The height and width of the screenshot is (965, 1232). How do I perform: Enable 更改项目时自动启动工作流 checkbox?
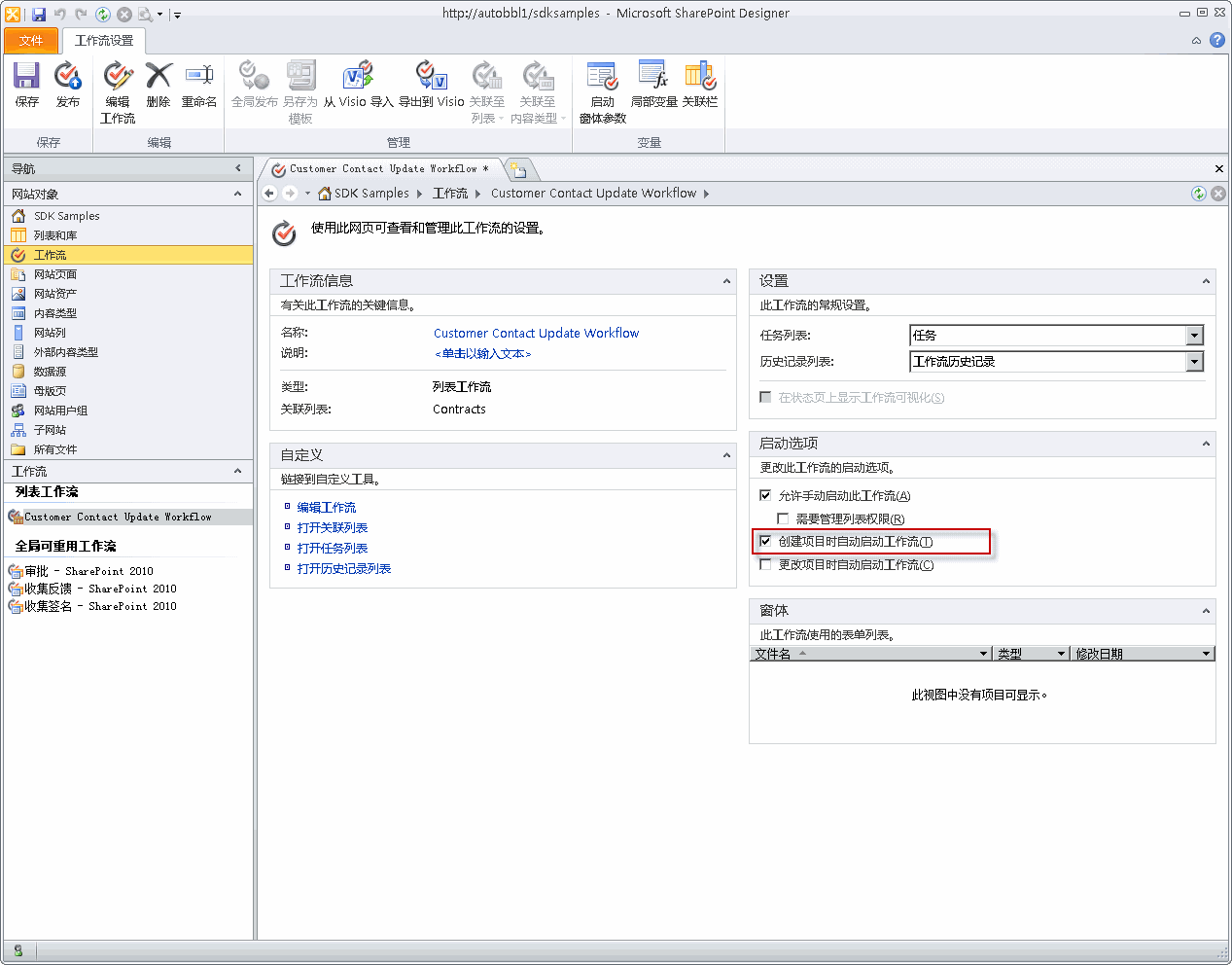pyautogui.click(x=765, y=564)
